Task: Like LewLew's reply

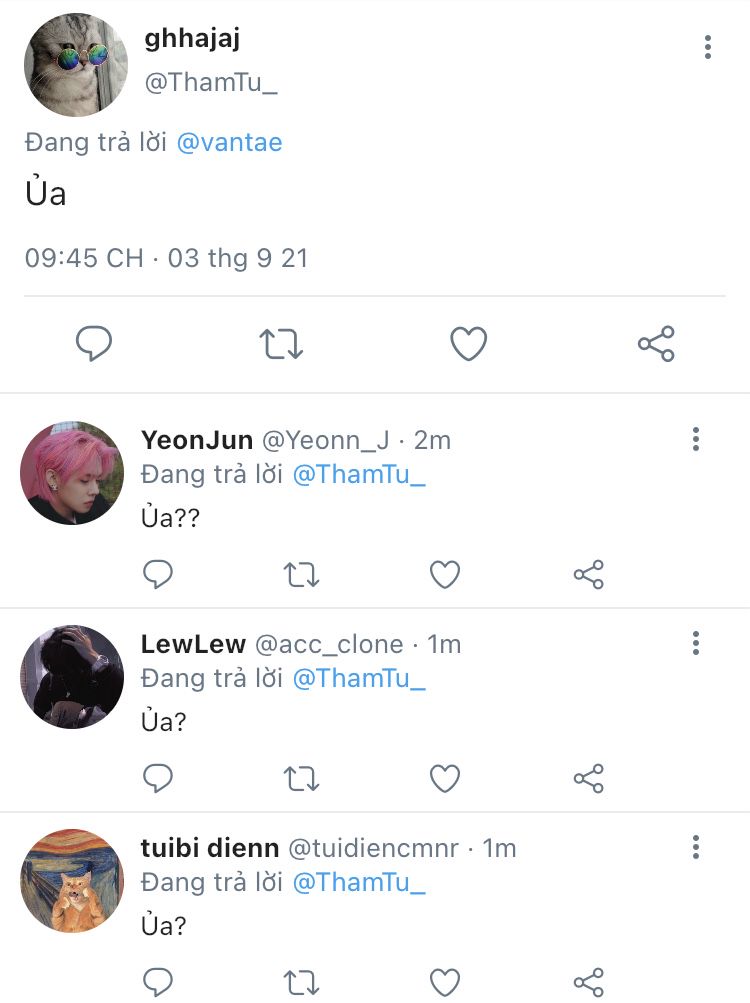Action: coord(445,778)
